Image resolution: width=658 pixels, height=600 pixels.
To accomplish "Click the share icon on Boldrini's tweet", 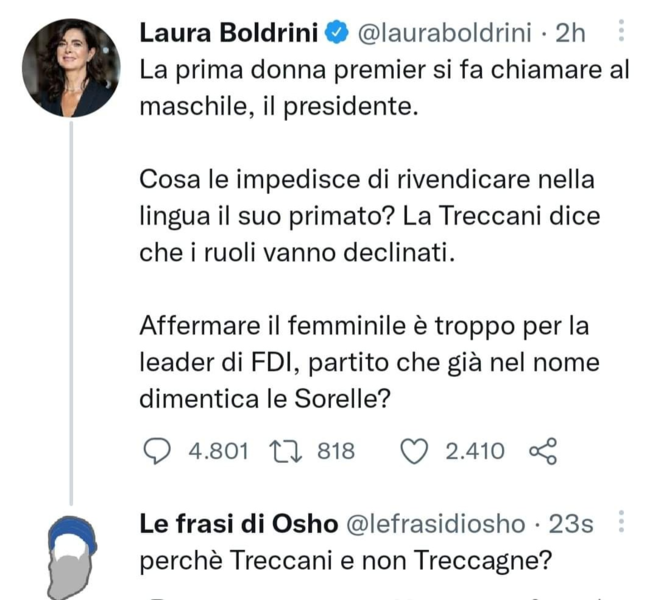I will pyautogui.click(x=541, y=452).
